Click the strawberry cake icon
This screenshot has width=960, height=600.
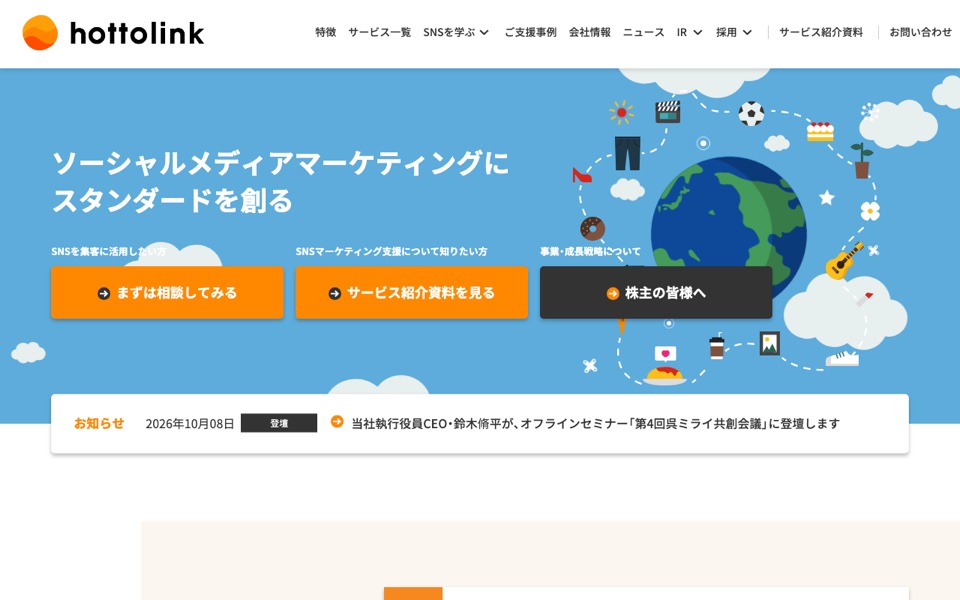click(x=820, y=131)
